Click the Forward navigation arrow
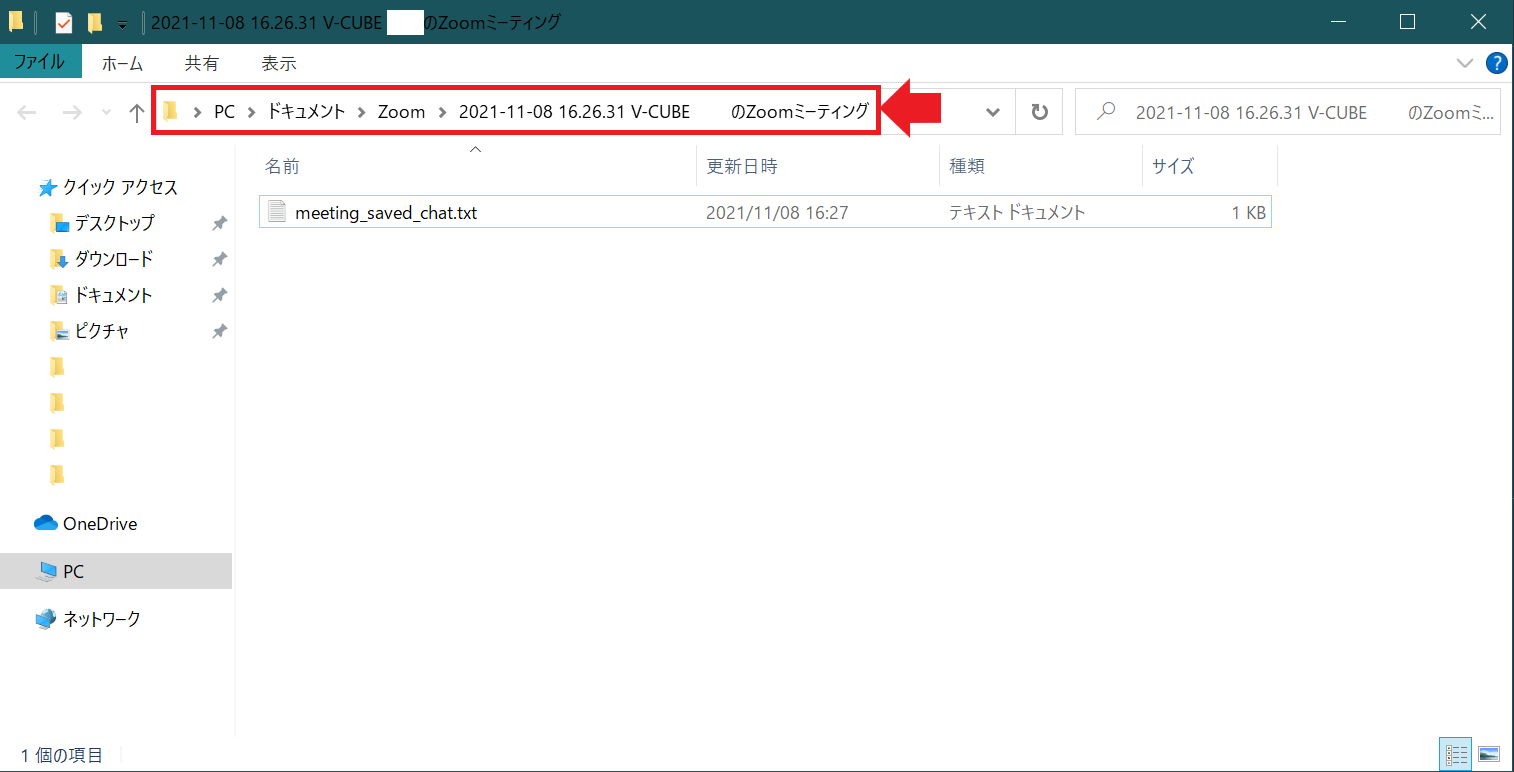Image resolution: width=1514 pixels, height=772 pixels. (72, 113)
